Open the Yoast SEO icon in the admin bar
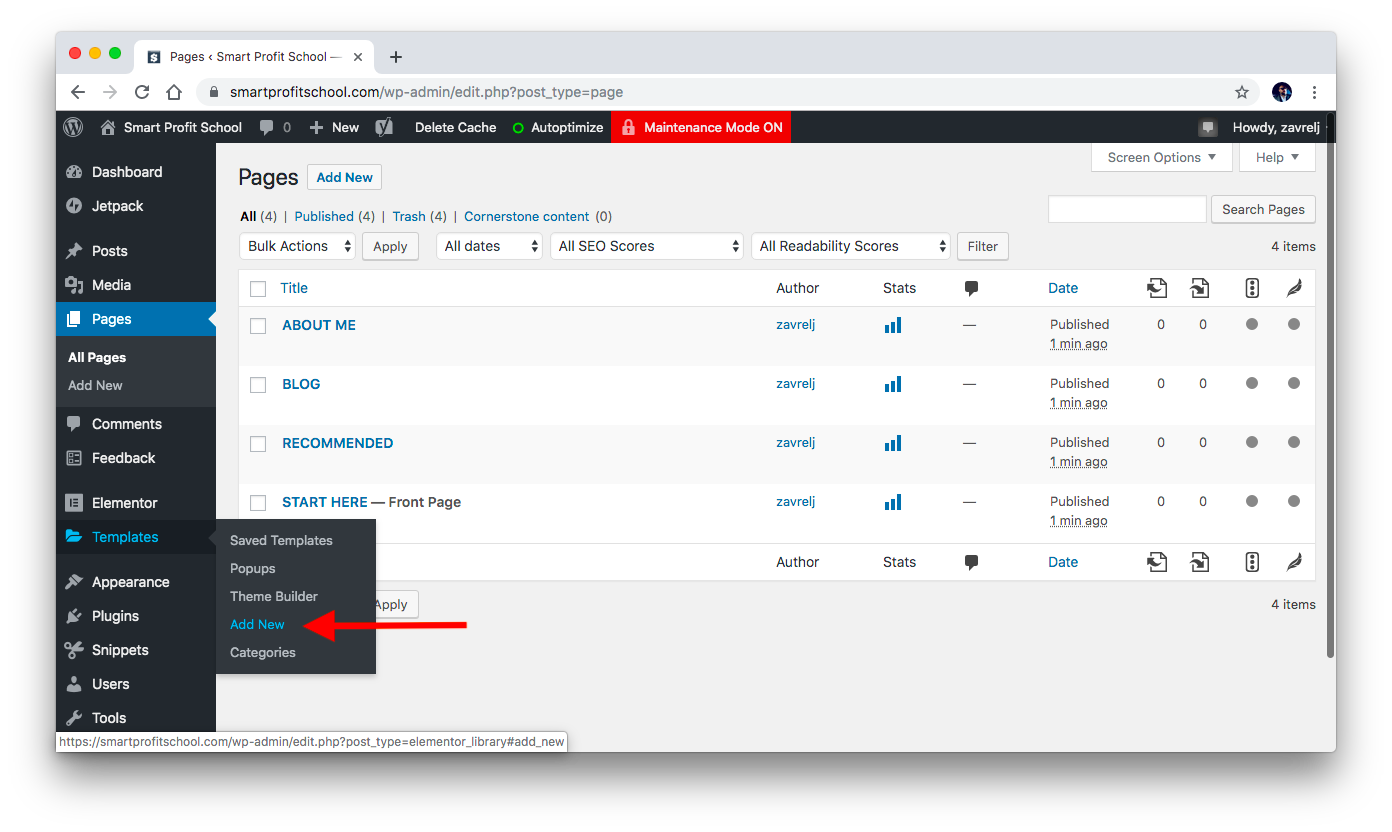1392x832 pixels. [x=383, y=127]
